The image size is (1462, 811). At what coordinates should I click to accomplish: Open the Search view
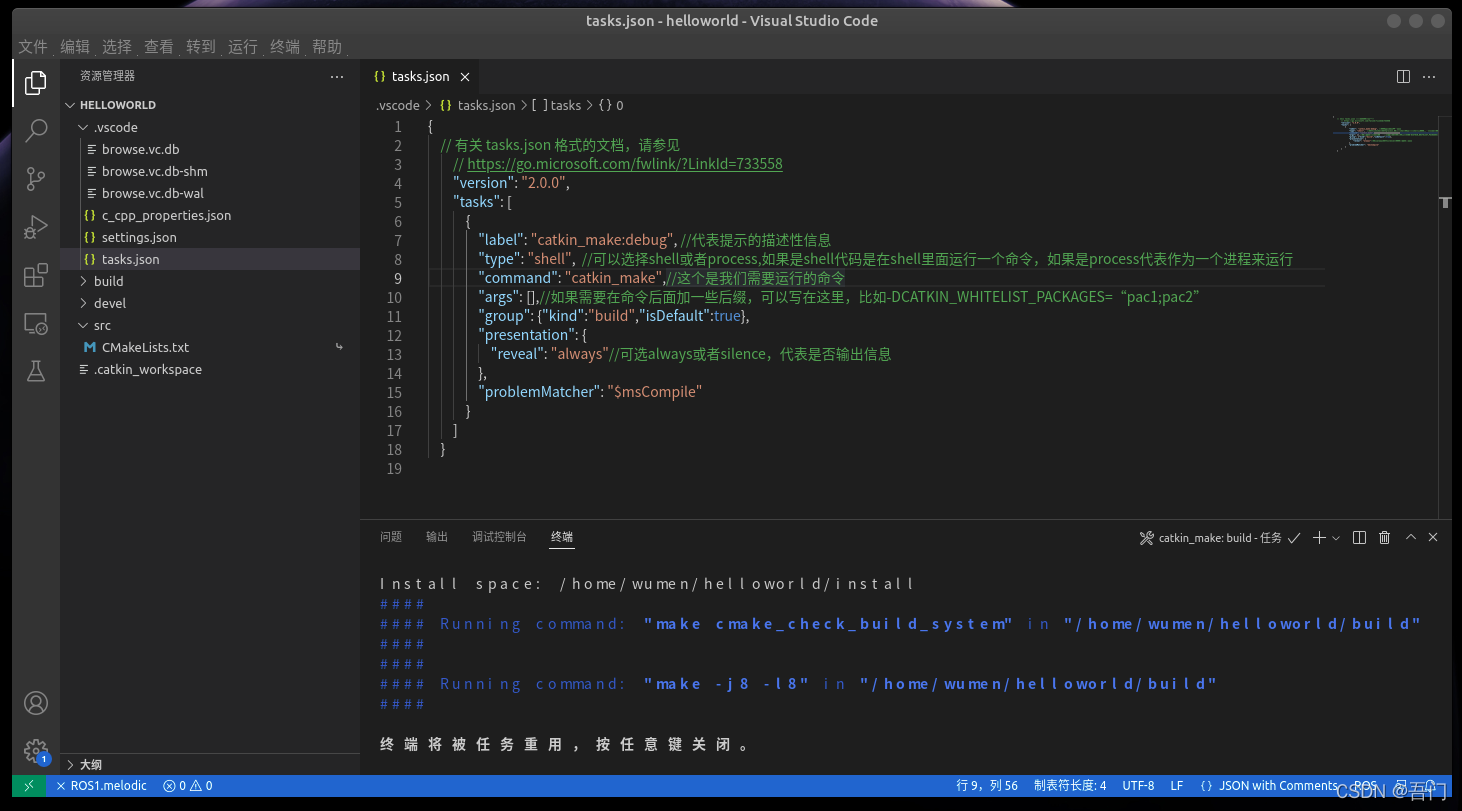click(35, 130)
